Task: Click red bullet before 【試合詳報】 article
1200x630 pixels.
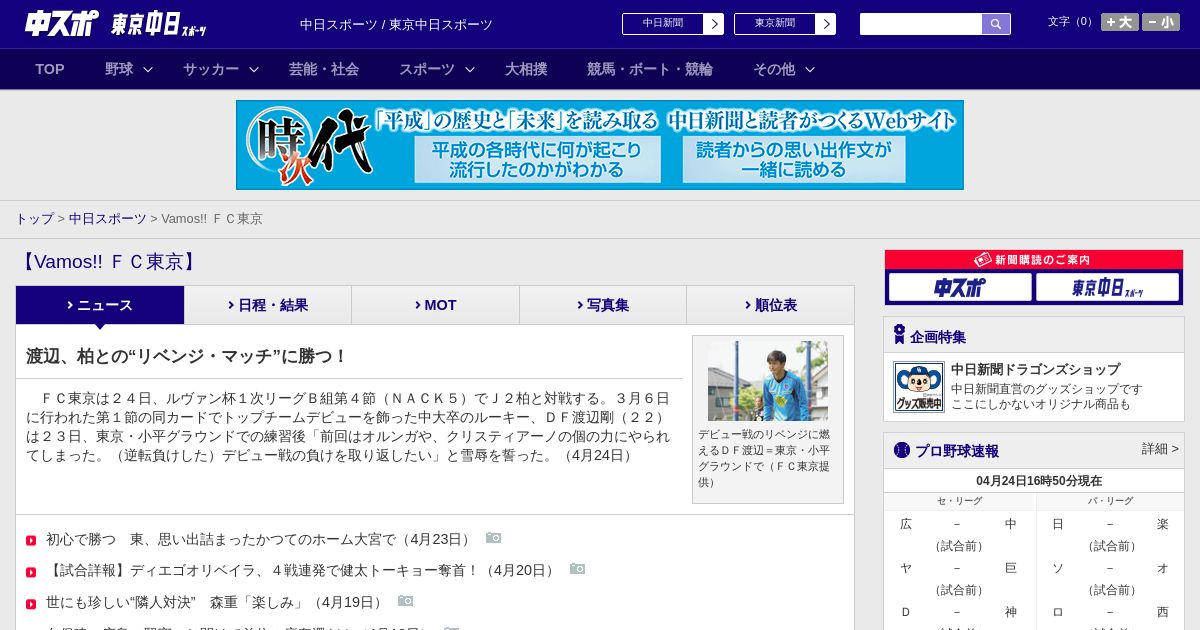Action: (31, 572)
